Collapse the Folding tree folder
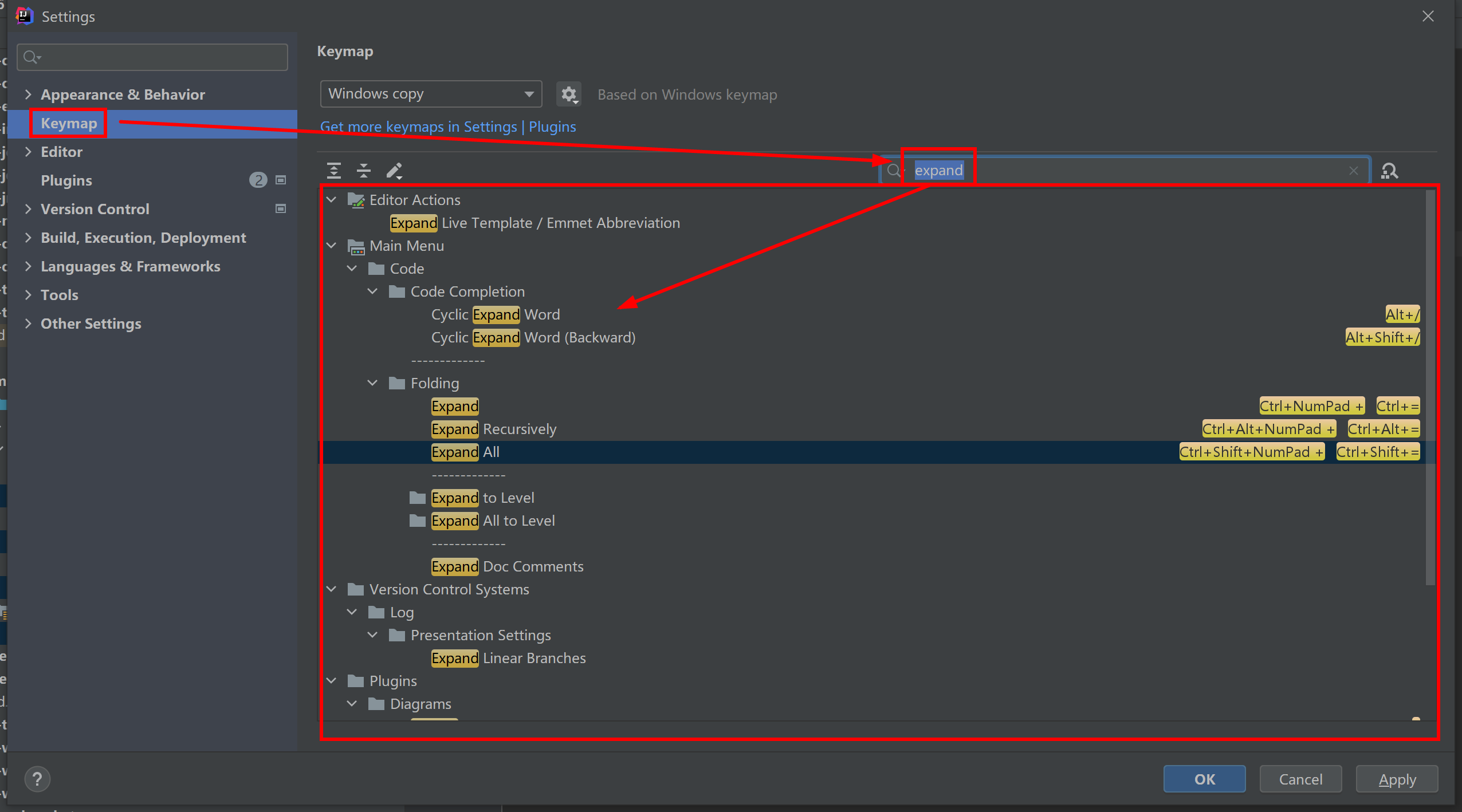 click(372, 383)
